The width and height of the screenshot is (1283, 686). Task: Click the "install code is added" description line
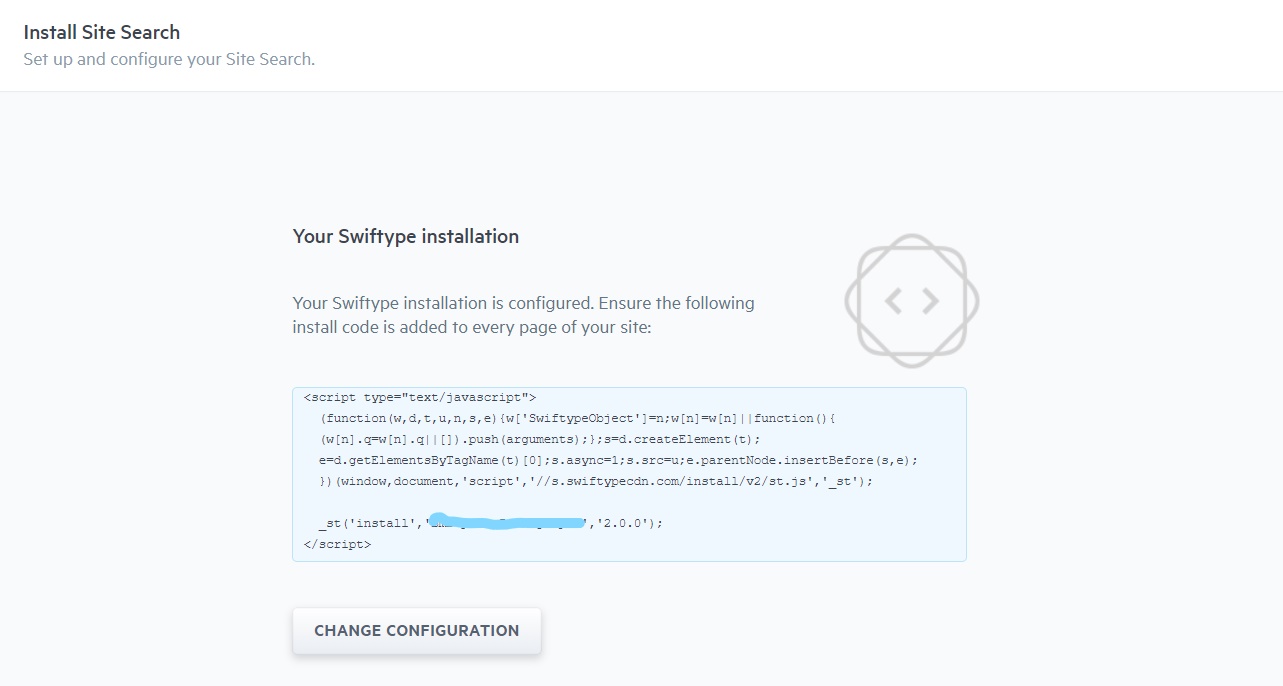(x=471, y=327)
